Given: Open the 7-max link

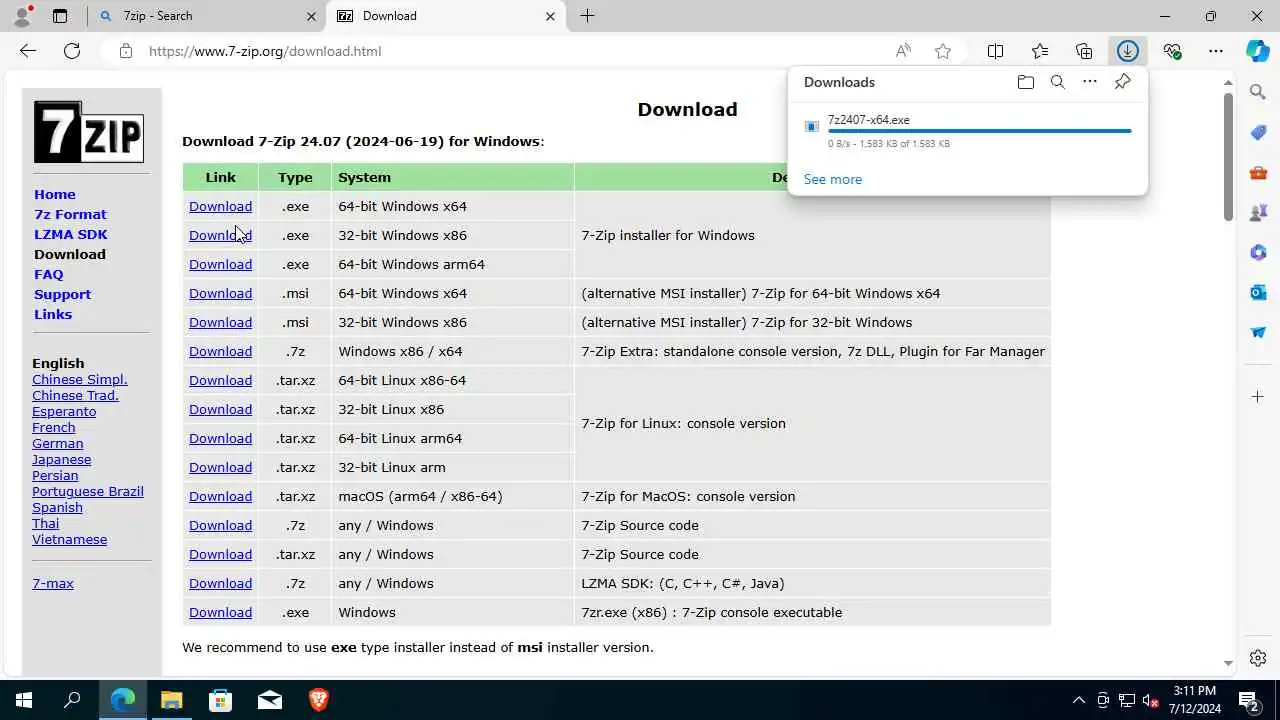Looking at the screenshot, I should tap(53, 583).
